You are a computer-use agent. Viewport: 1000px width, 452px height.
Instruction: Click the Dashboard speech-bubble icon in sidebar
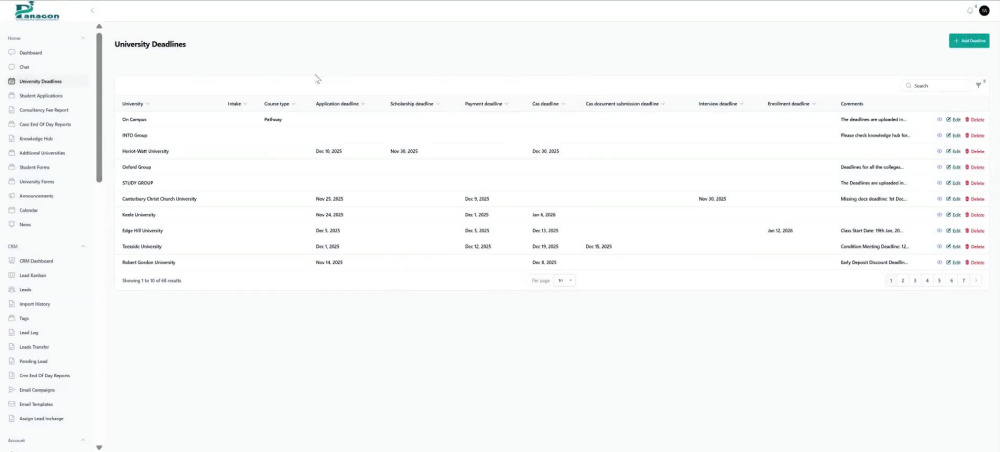point(11,53)
